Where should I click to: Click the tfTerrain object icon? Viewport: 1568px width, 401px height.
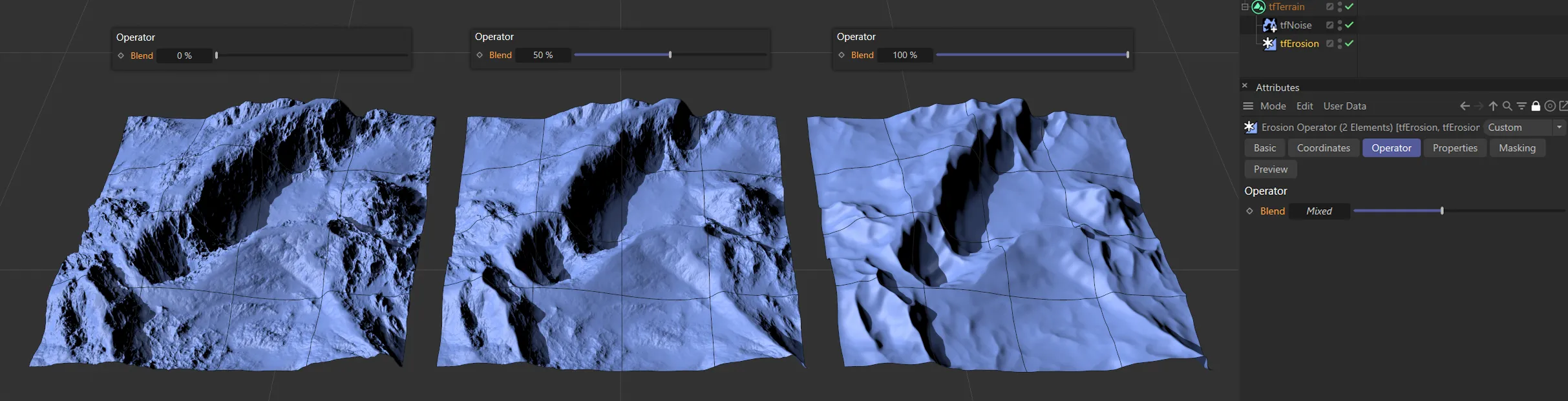point(1258,7)
